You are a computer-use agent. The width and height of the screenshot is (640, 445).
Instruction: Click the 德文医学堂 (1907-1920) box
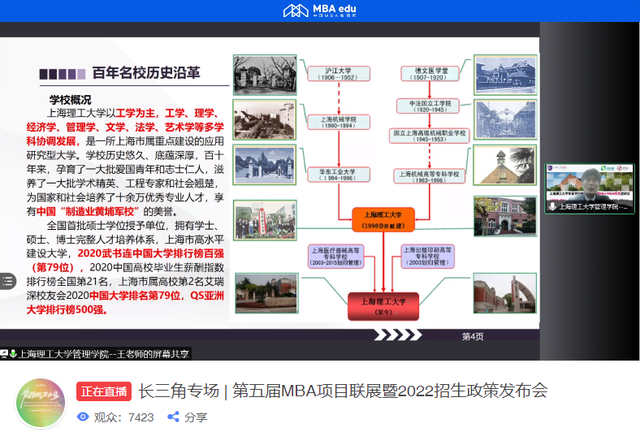click(431, 74)
